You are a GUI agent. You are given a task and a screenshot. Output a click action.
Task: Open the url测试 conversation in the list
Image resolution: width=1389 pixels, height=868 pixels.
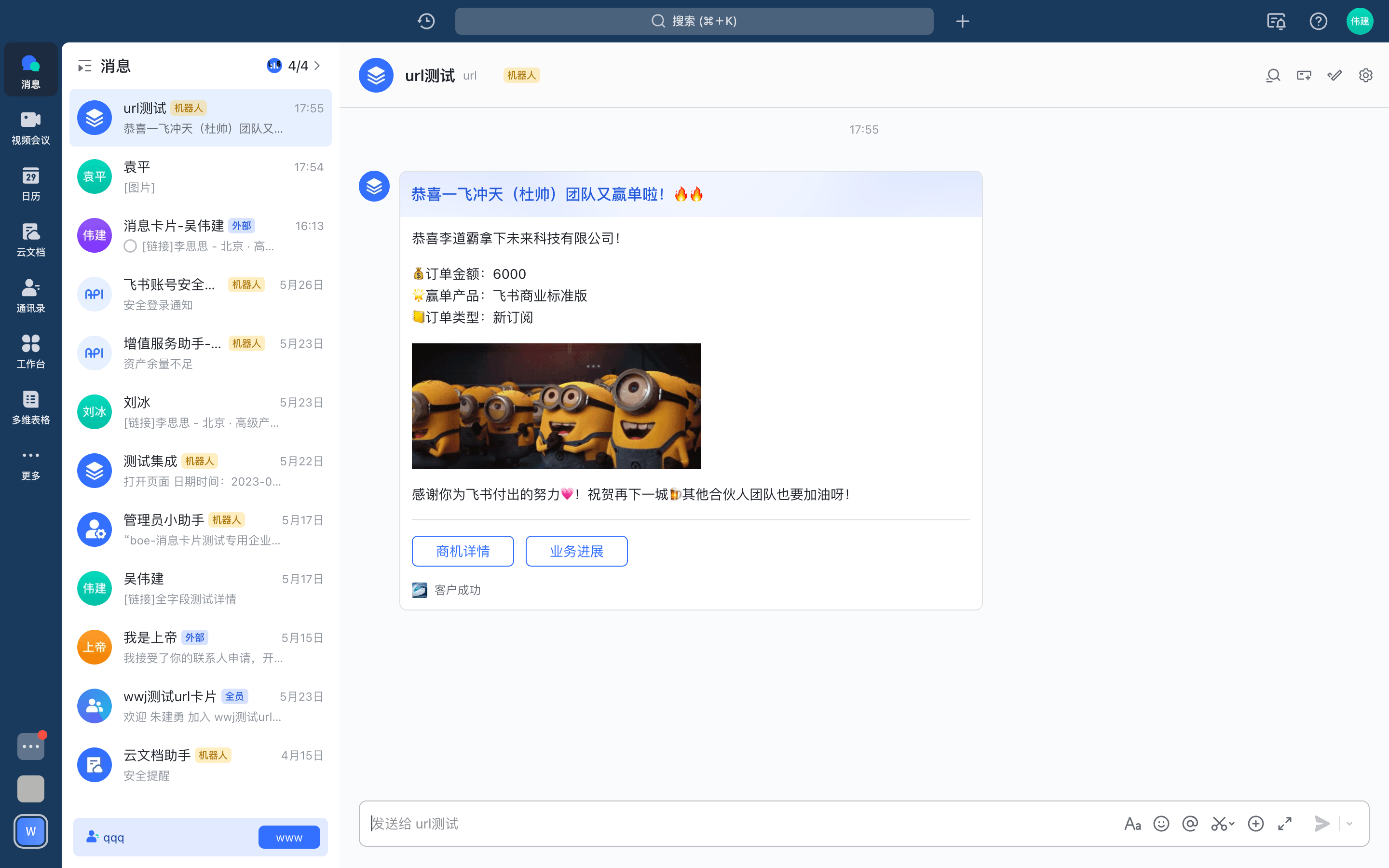200,118
